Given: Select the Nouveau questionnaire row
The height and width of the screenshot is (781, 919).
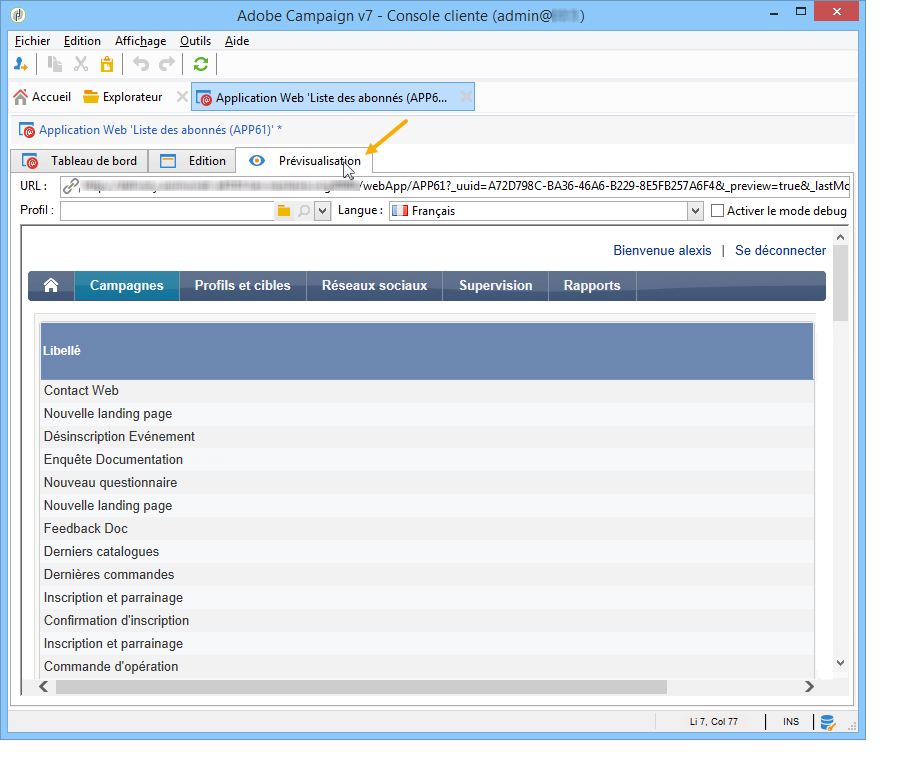Looking at the screenshot, I should tap(427, 483).
